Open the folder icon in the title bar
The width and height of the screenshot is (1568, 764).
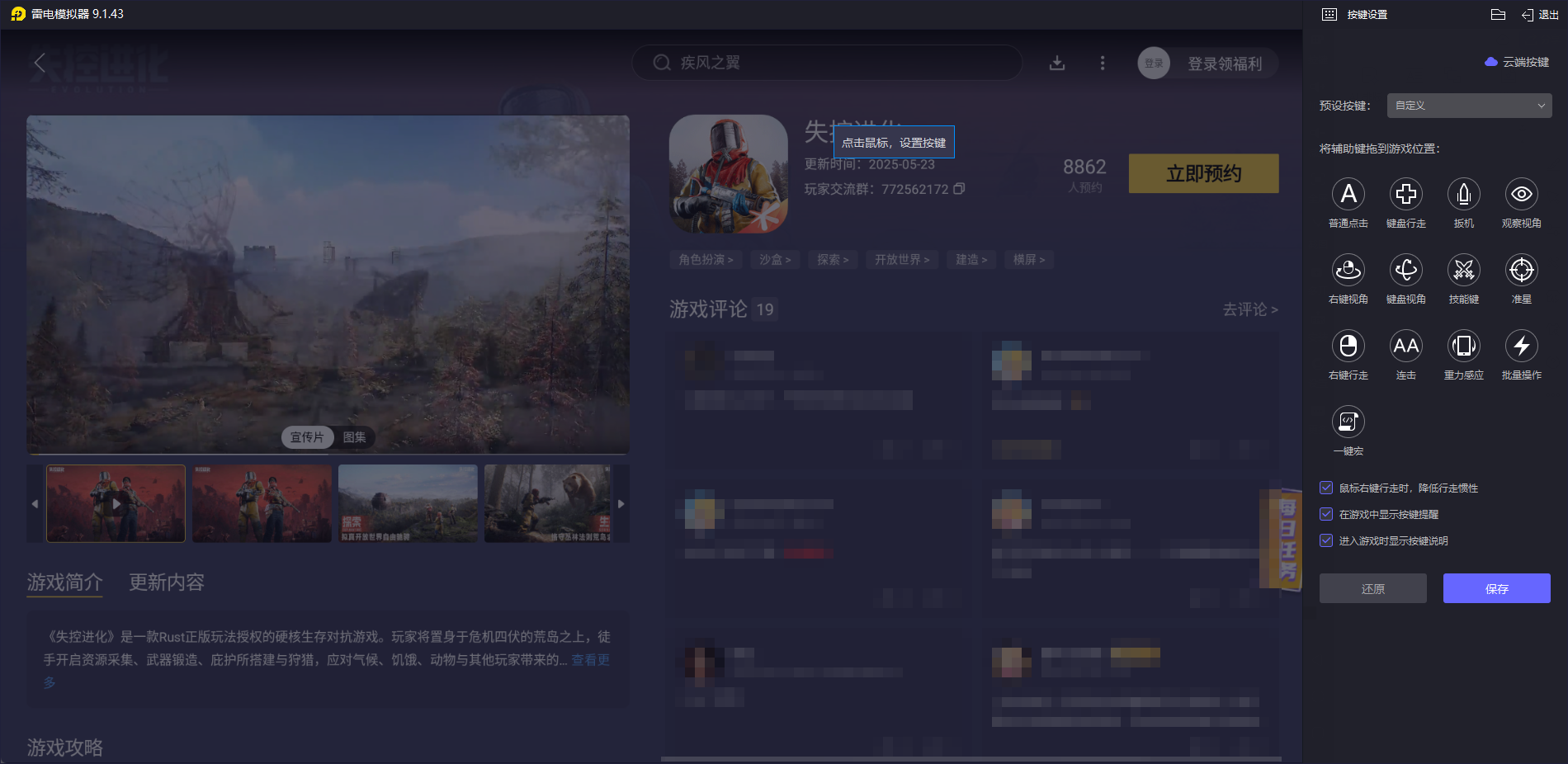pyautogui.click(x=1499, y=14)
